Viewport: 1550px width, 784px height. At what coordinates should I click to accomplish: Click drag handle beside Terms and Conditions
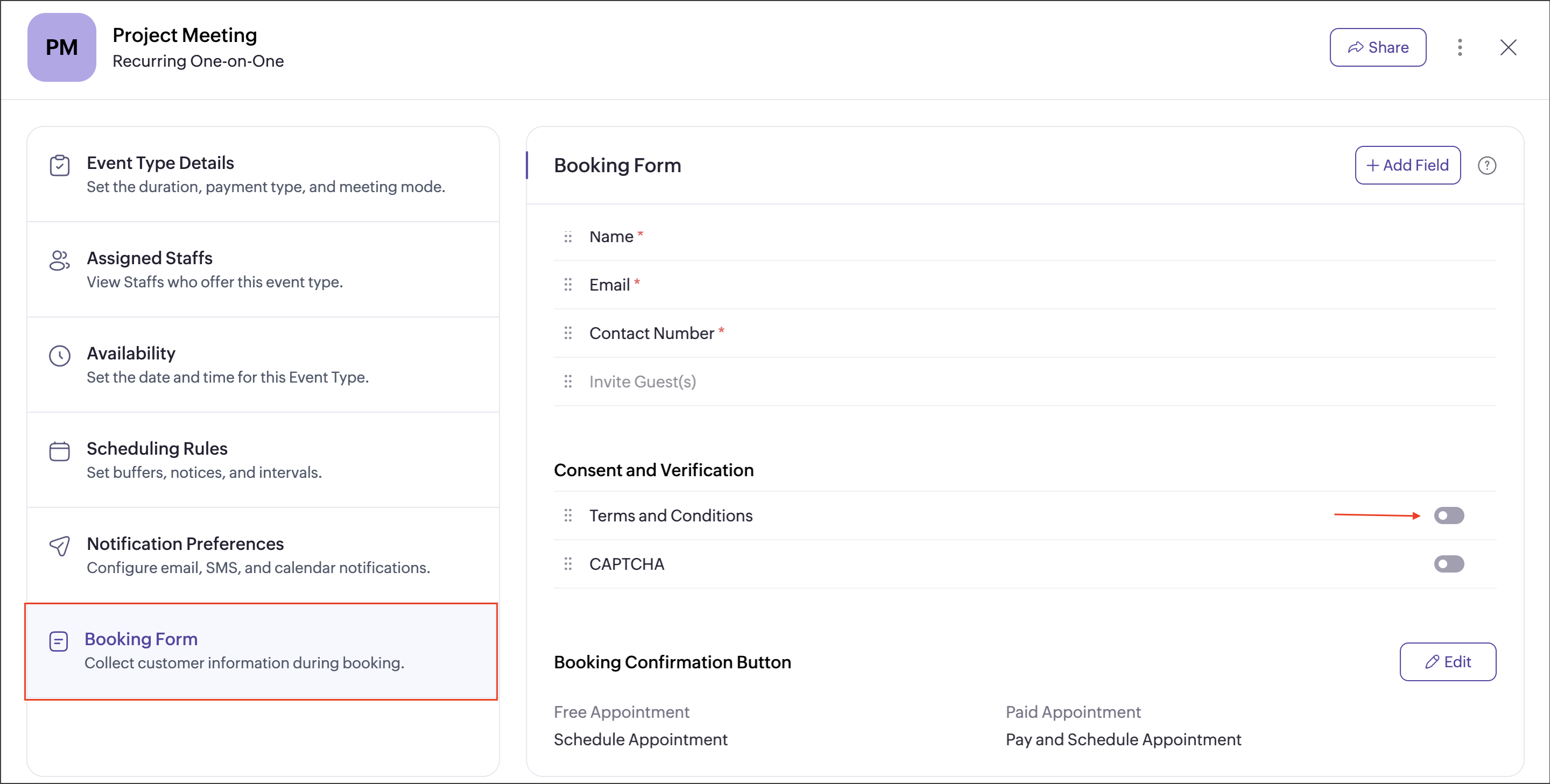[x=567, y=516]
